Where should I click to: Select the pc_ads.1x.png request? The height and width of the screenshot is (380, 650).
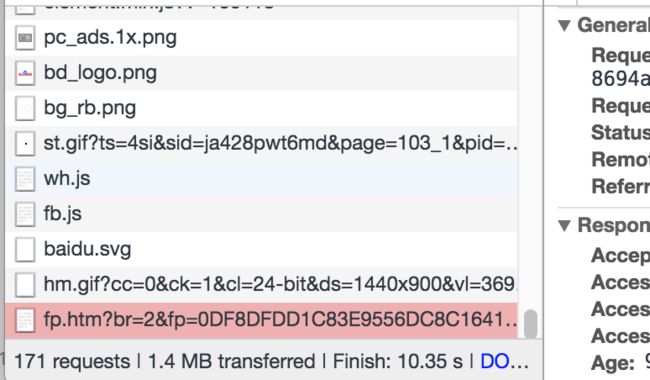click(261, 38)
